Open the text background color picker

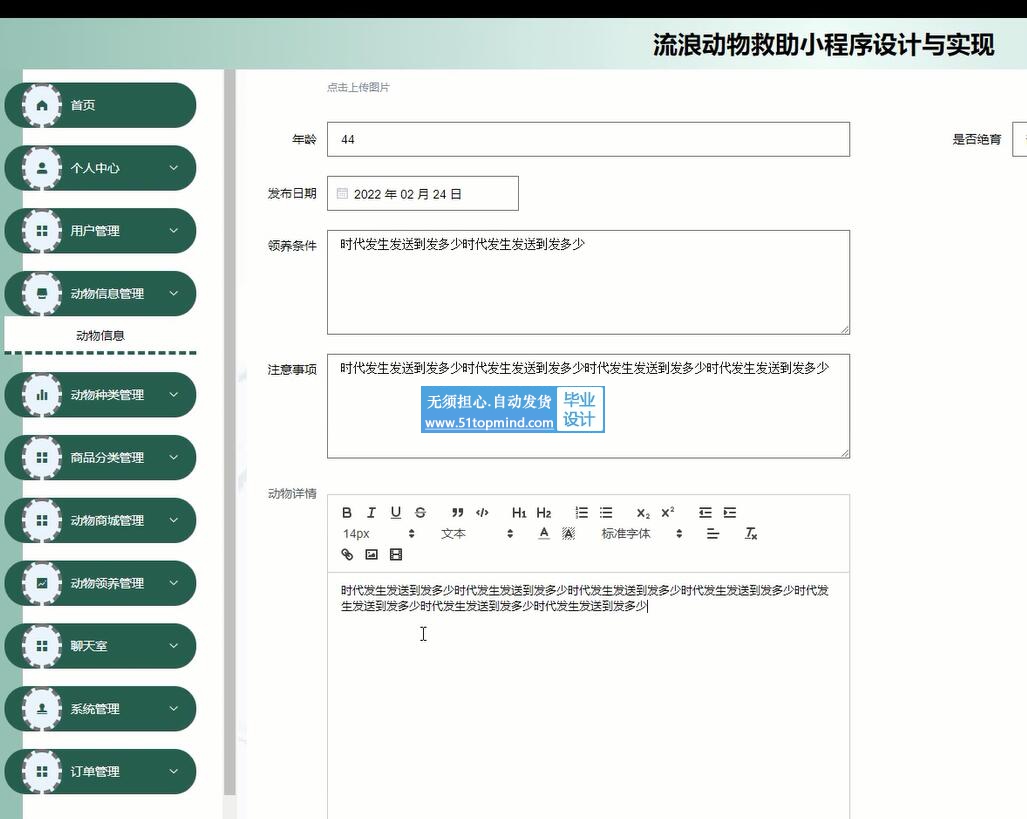(x=569, y=533)
